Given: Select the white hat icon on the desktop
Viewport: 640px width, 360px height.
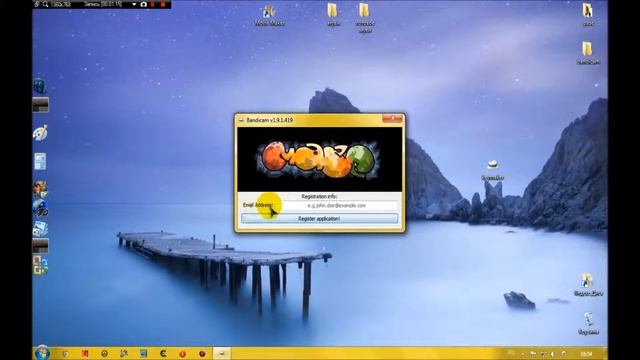Looking at the screenshot, I should [x=492, y=169].
